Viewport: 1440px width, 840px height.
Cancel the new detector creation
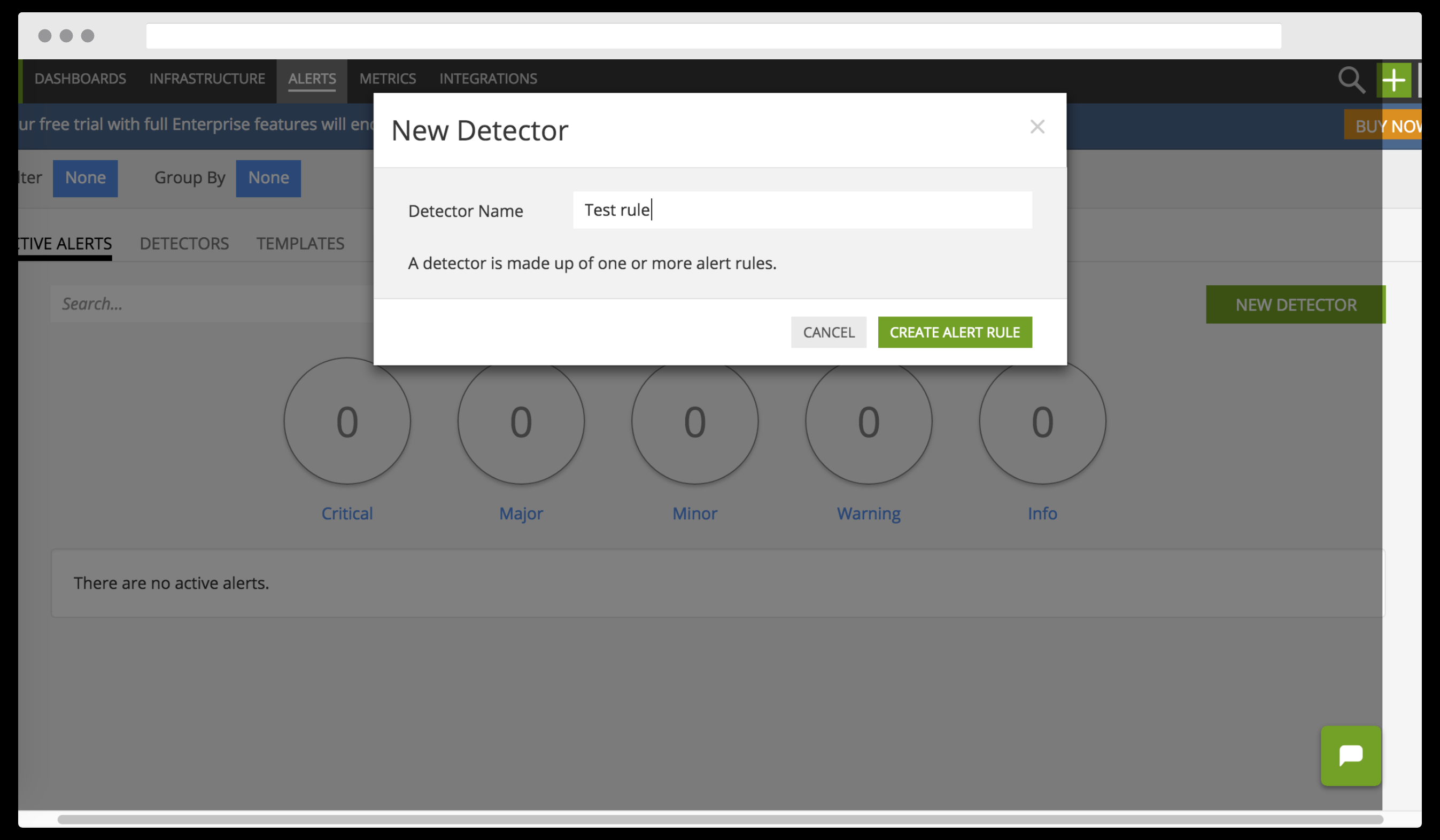pos(828,332)
